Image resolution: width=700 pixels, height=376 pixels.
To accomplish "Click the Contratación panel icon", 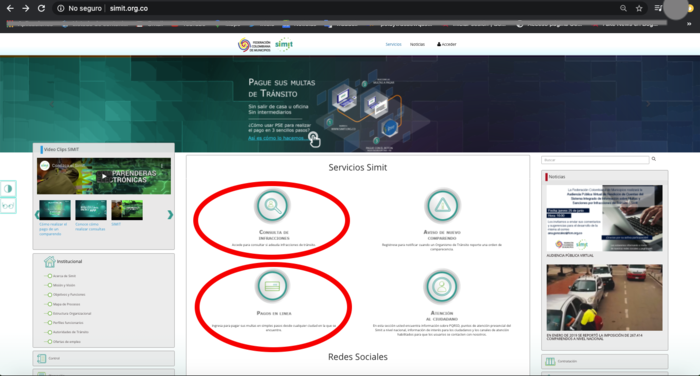I will pyautogui.click(x=550, y=361).
